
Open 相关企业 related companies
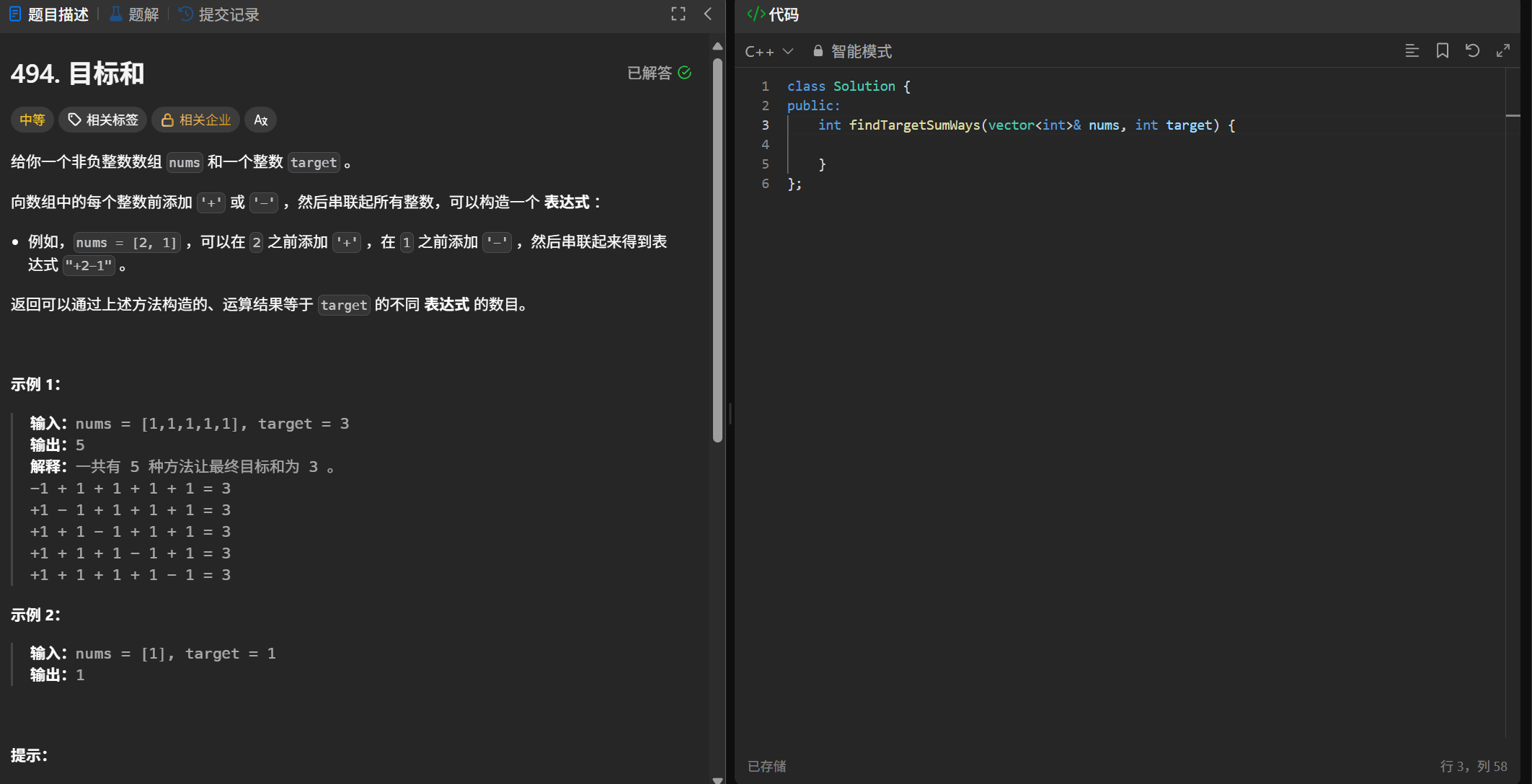click(195, 120)
